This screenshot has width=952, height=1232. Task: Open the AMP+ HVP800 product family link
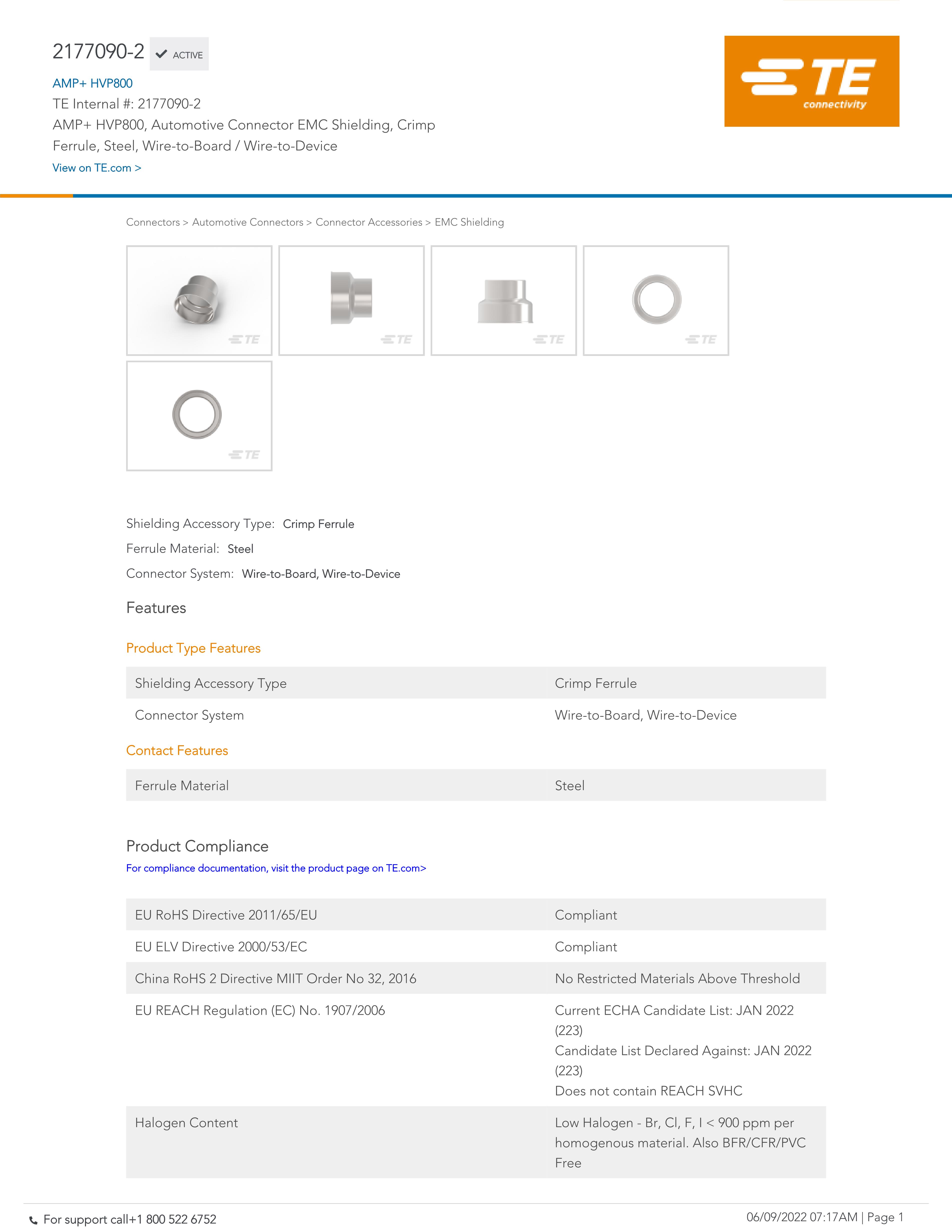[92, 83]
